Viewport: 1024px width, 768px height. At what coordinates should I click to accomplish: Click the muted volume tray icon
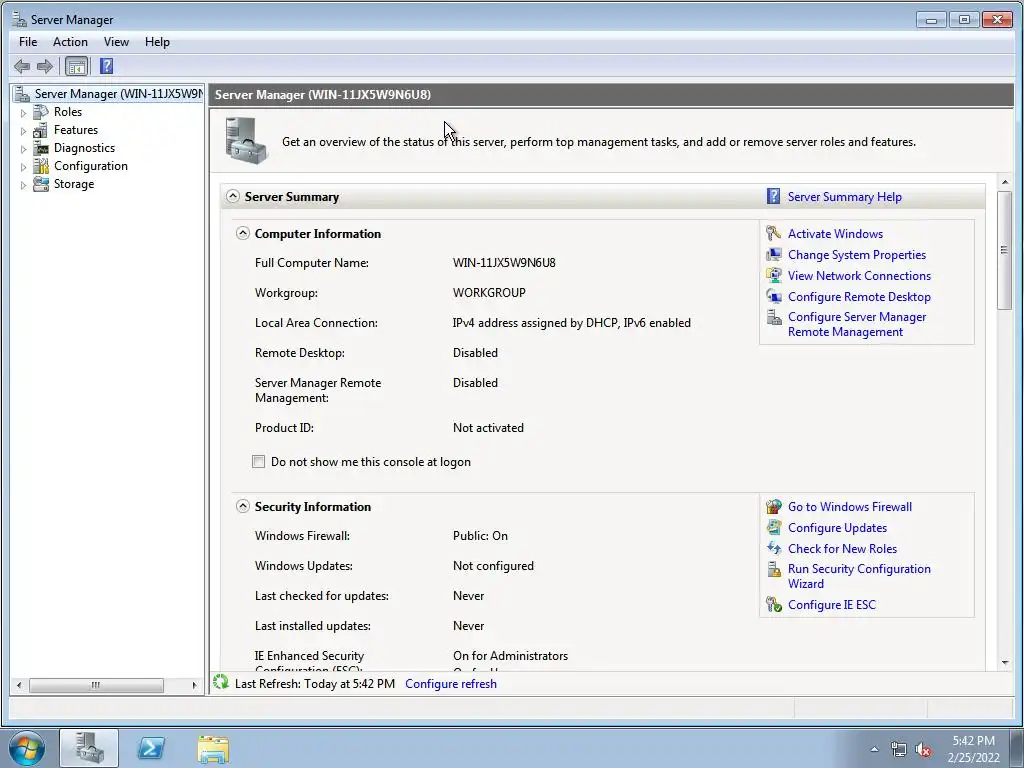(923, 749)
